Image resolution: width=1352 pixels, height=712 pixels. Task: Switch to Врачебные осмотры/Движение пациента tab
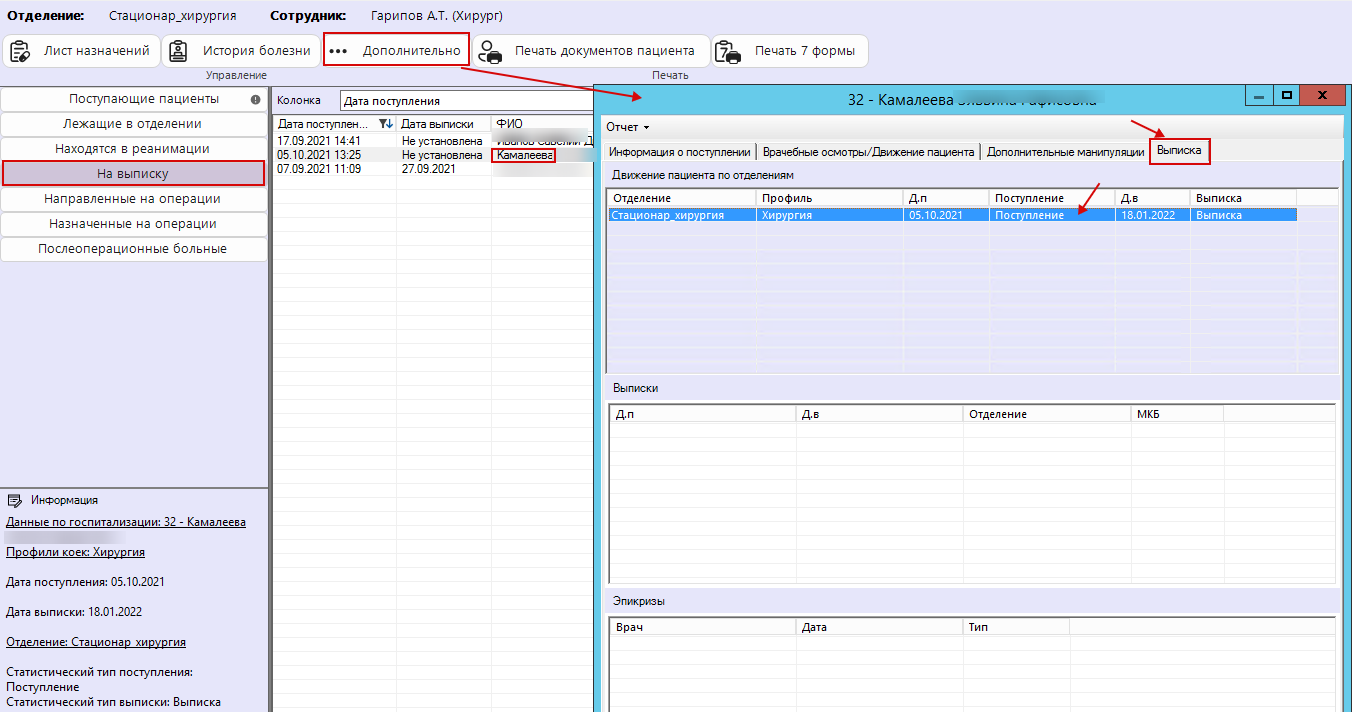(868, 152)
